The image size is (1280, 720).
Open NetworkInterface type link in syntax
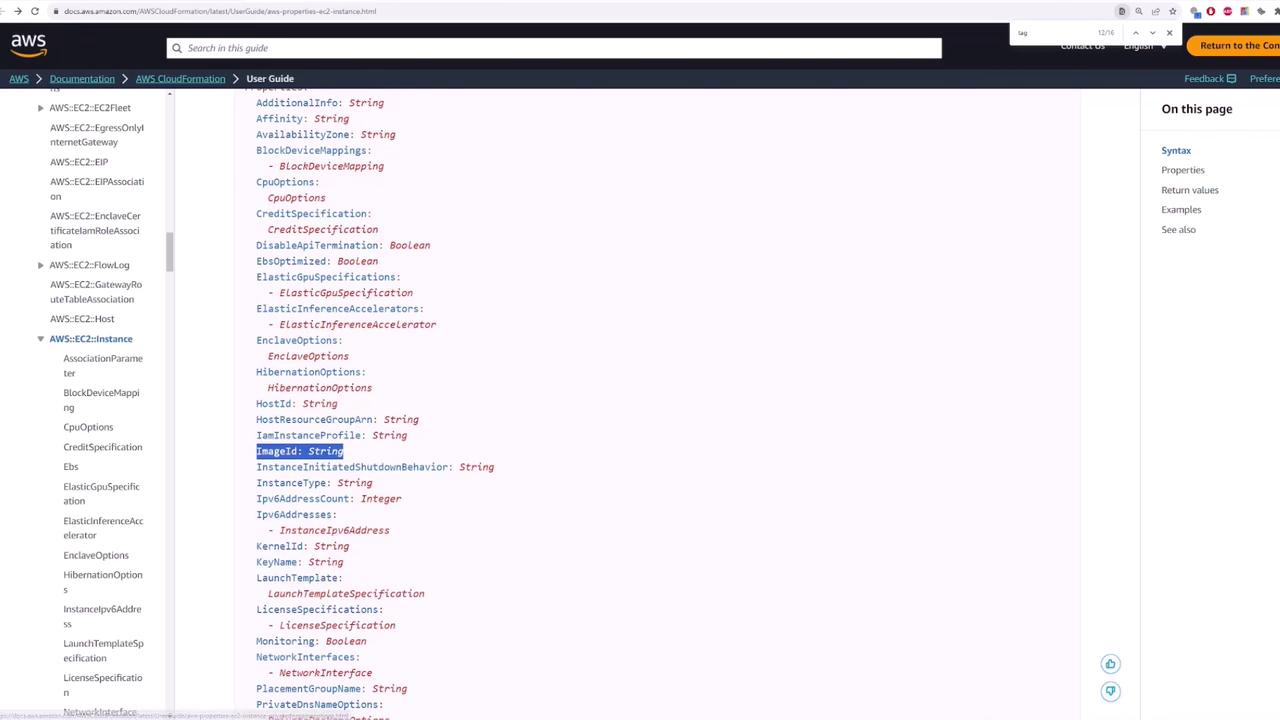tap(326, 673)
